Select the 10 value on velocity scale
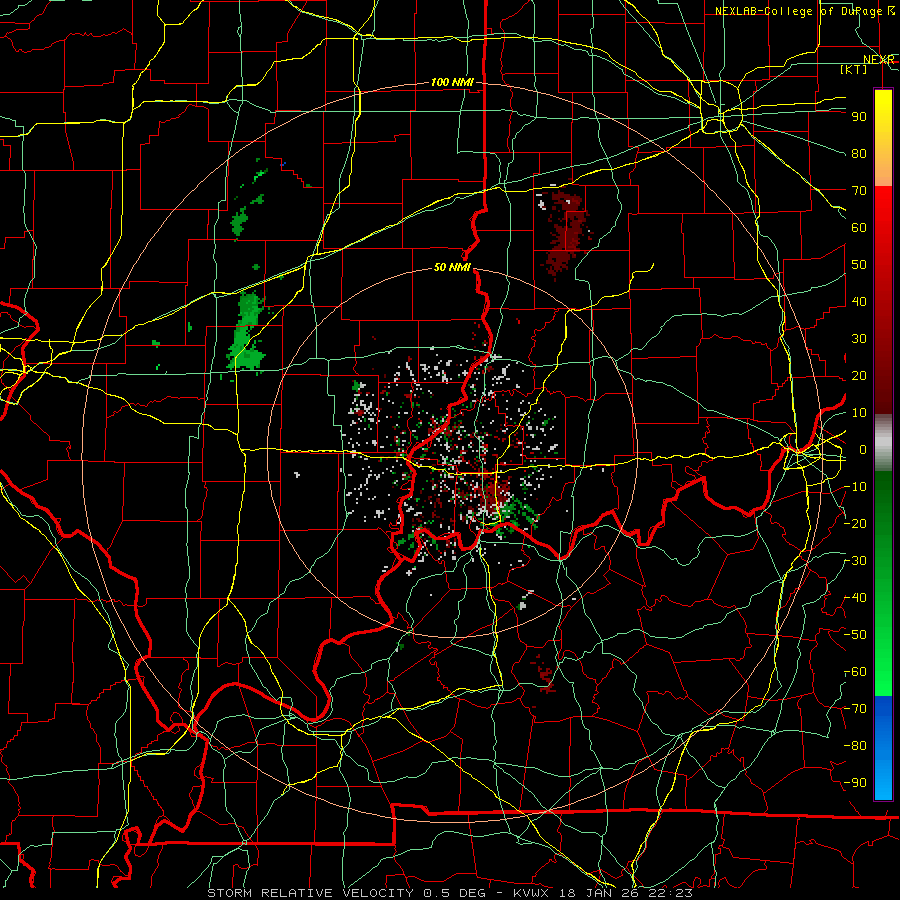 click(859, 413)
